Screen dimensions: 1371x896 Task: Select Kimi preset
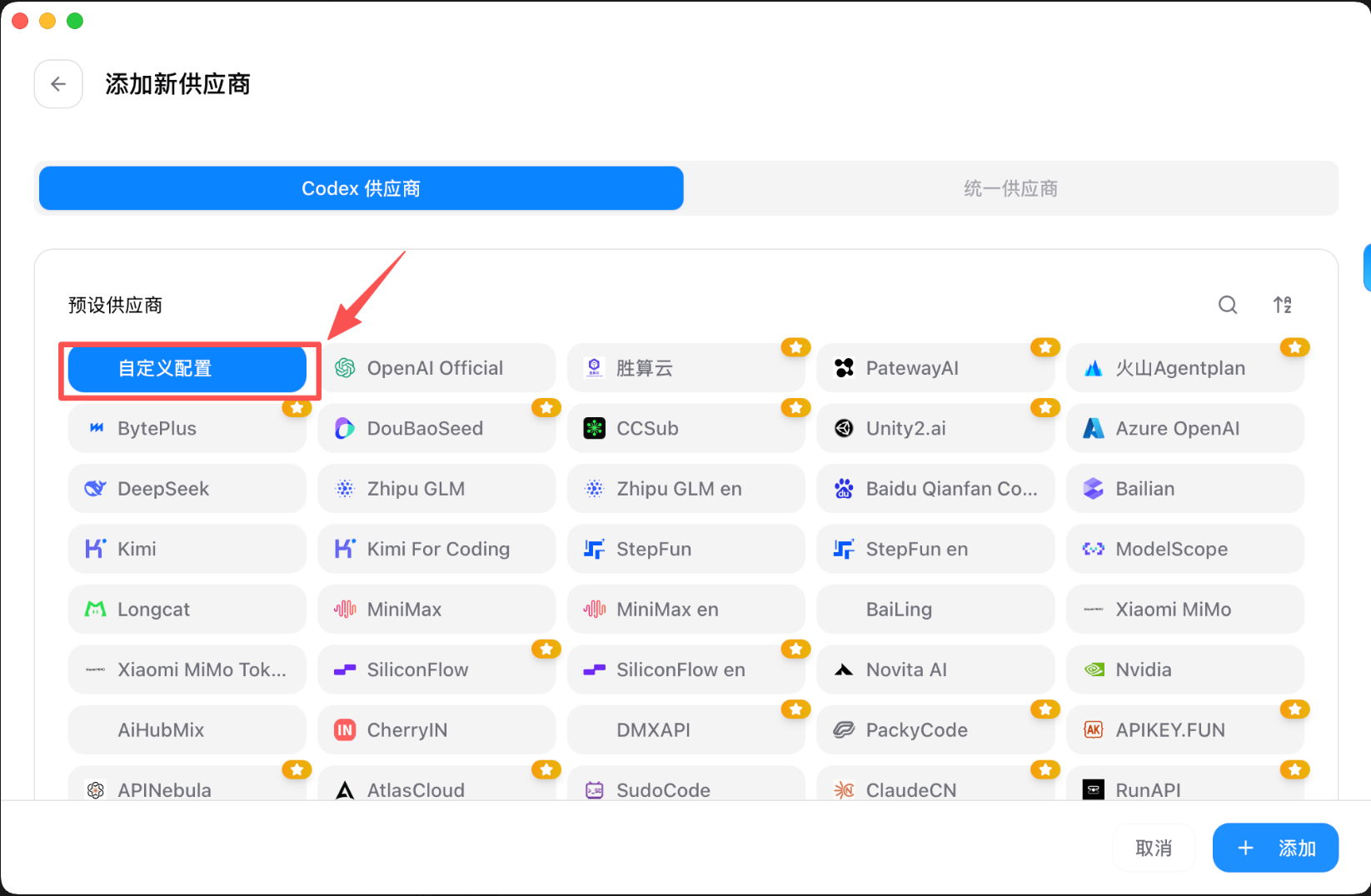(x=187, y=549)
